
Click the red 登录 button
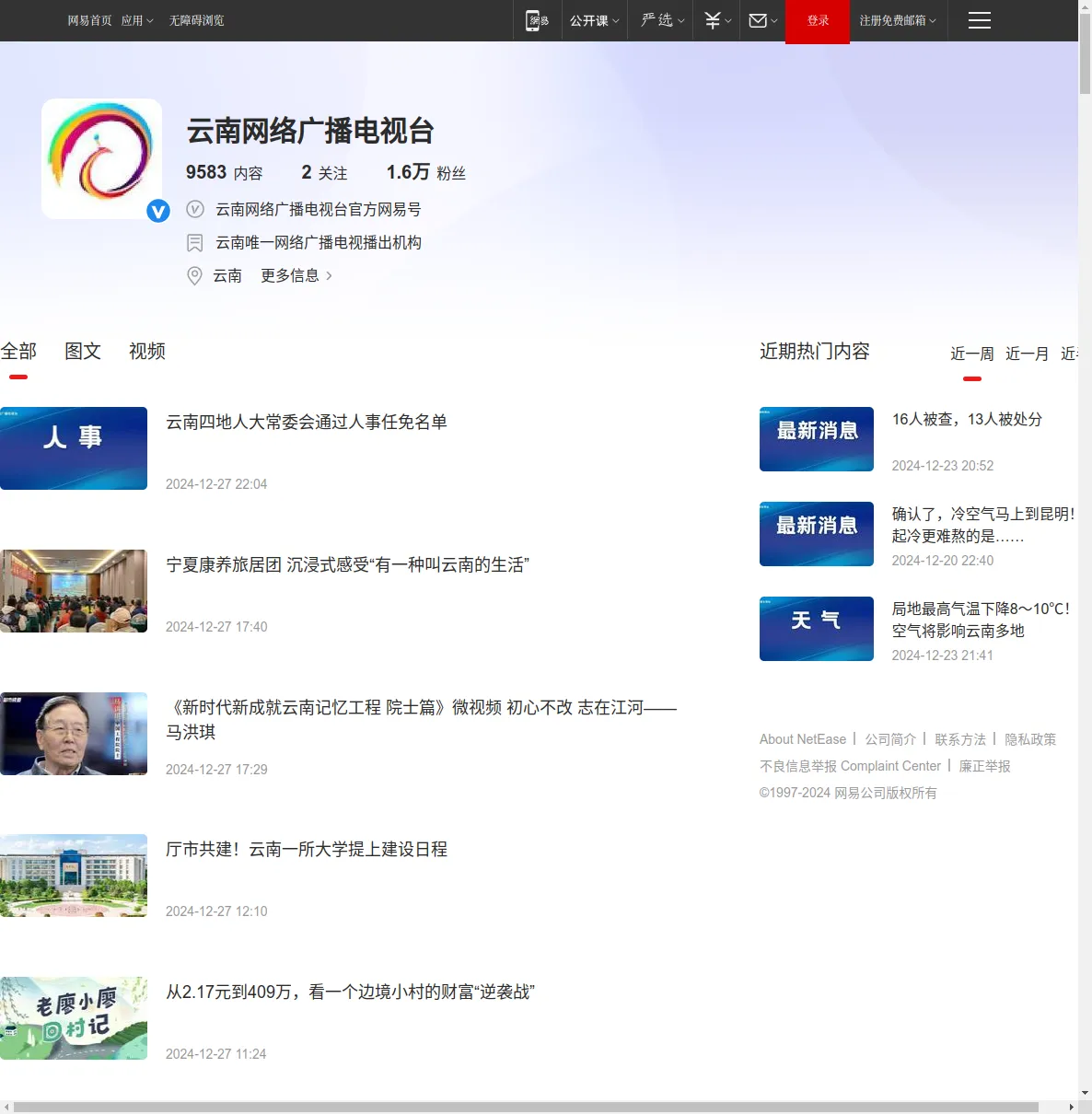[x=818, y=20]
